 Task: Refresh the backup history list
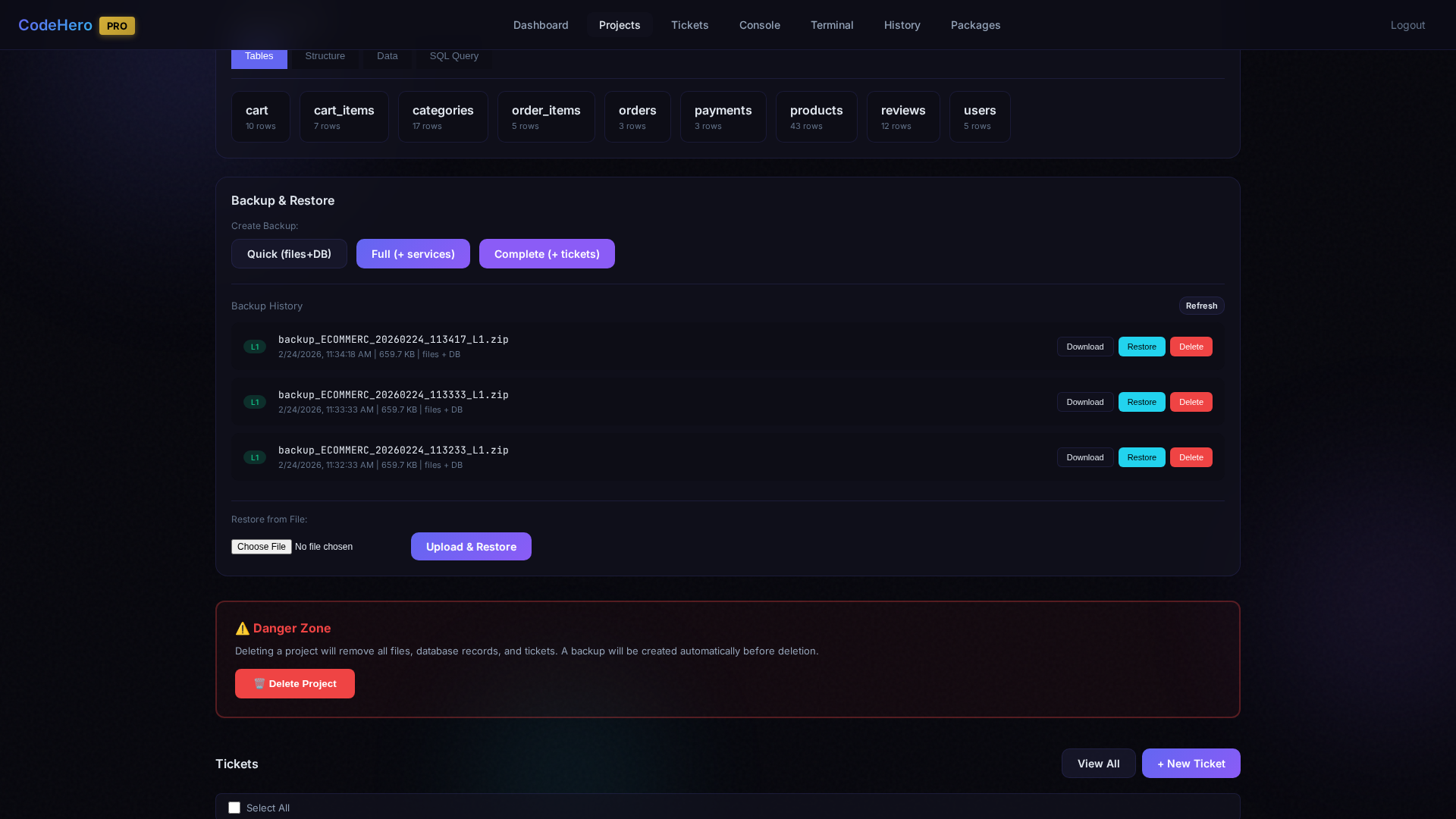[1201, 306]
